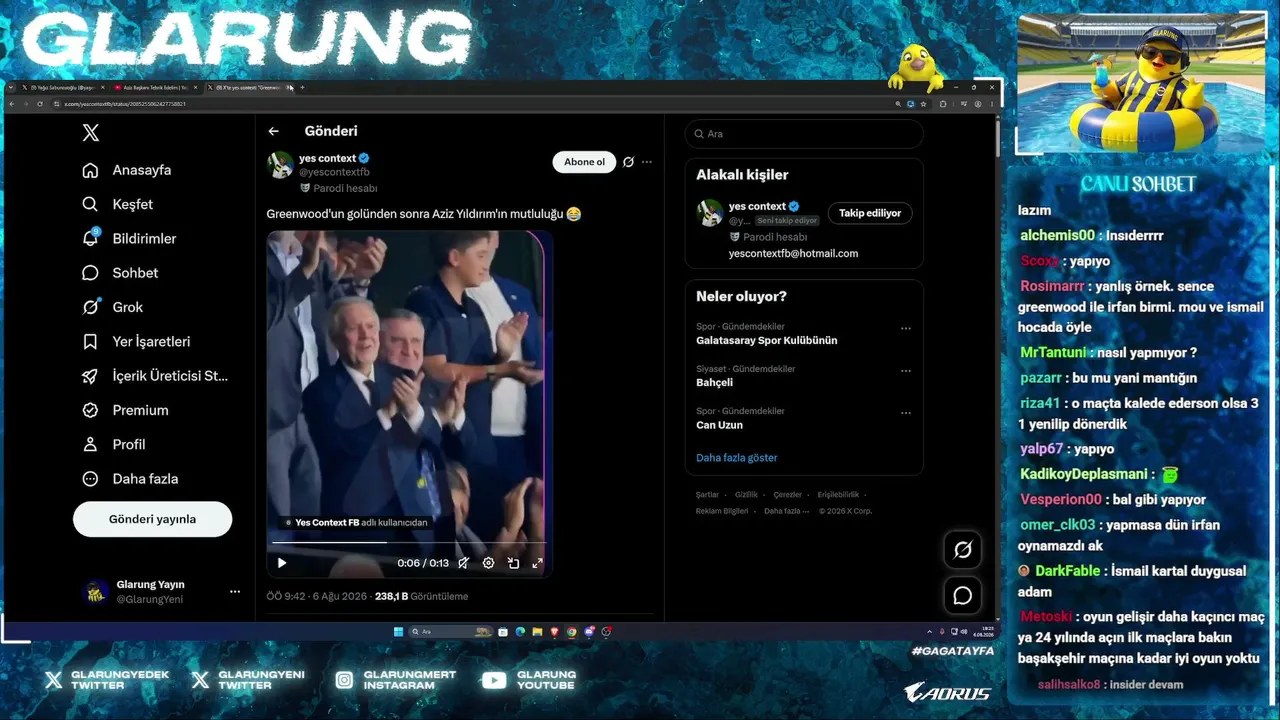Open more options for Can Uzun trend

point(906,412)
